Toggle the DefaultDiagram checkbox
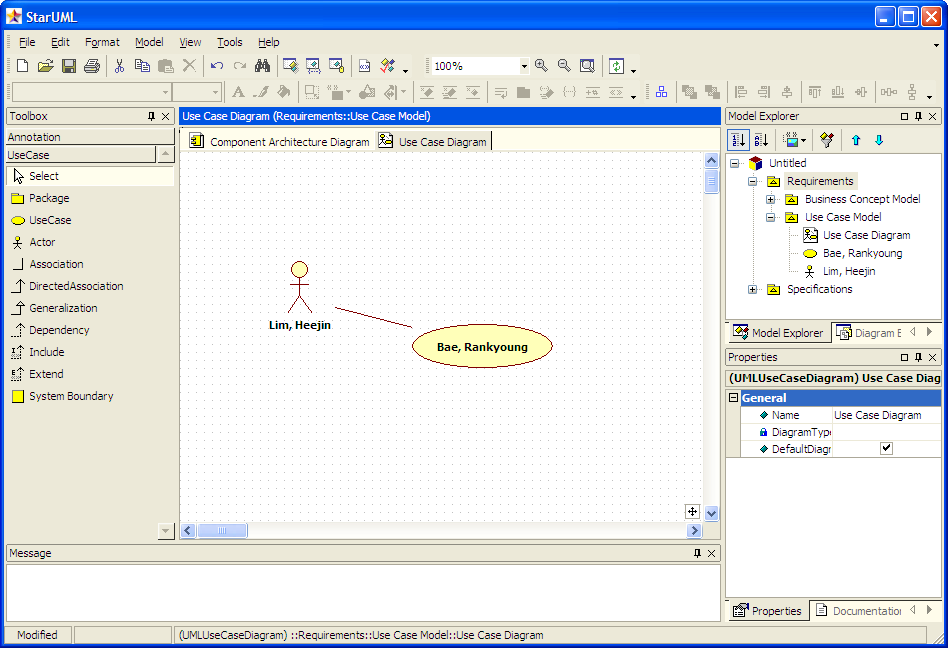 886,449
